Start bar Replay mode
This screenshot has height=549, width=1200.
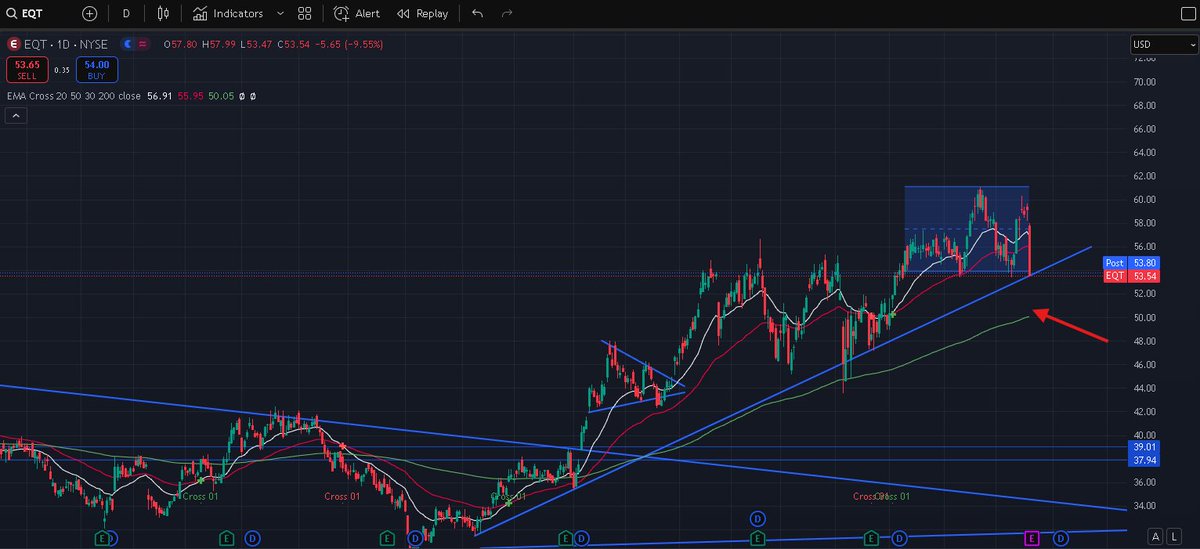click(422, 14)
